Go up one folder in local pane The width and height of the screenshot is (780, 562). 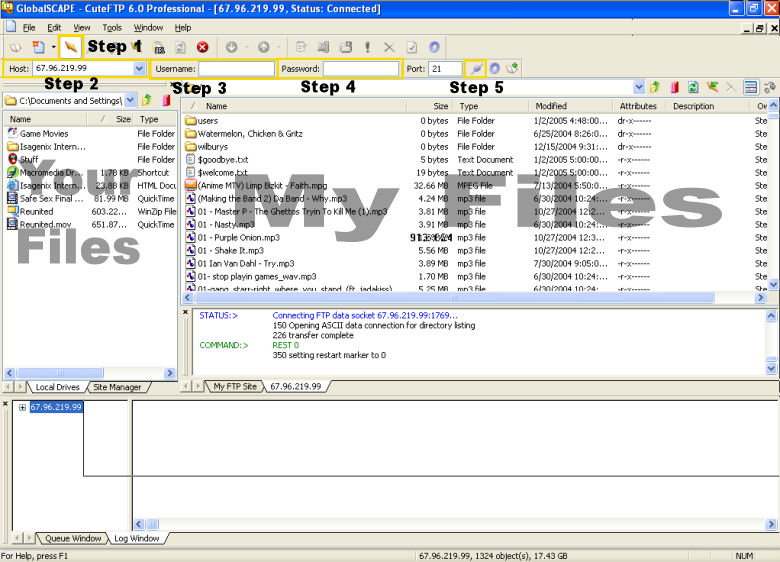pos(147,100)
